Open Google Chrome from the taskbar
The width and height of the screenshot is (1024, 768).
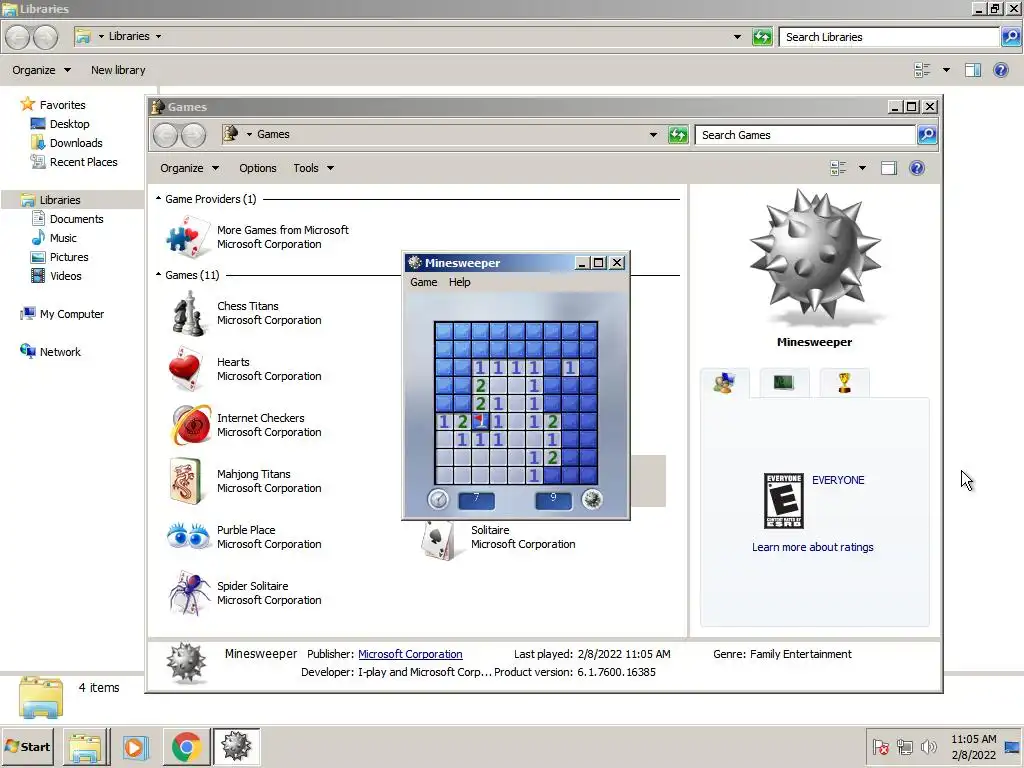187,746
